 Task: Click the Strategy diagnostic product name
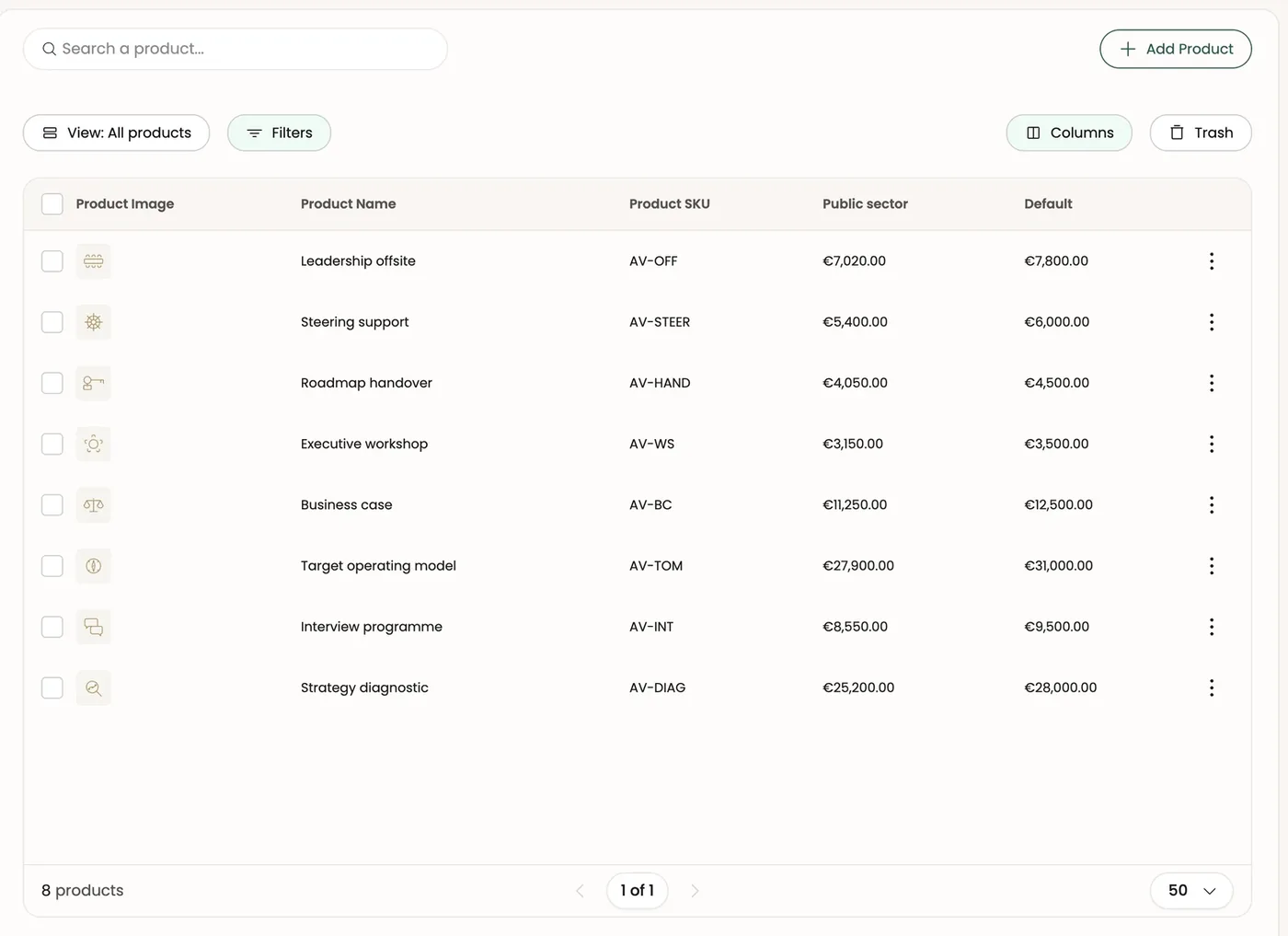tap(364, 688)
